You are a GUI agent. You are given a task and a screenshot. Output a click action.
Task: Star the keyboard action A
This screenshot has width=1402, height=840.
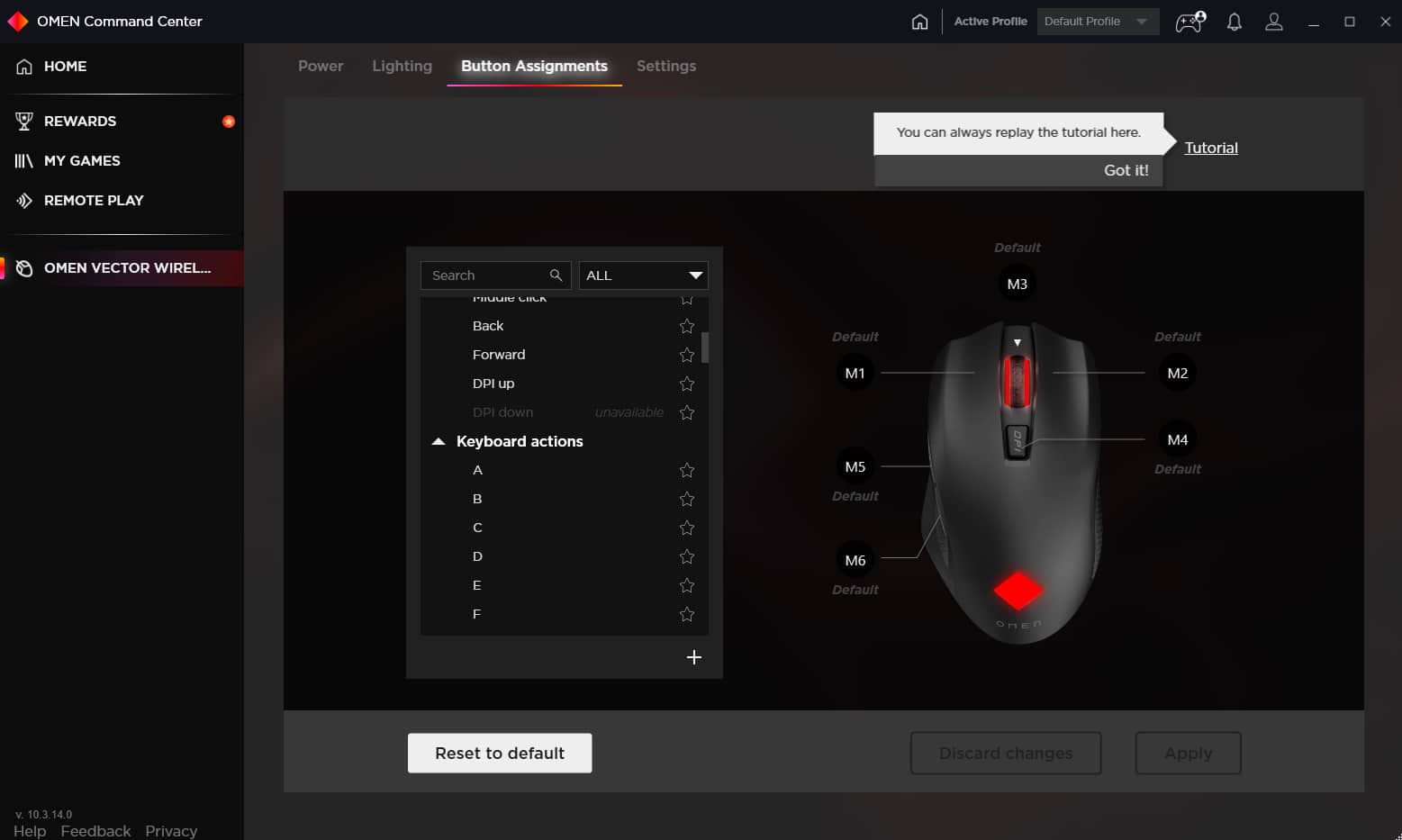687,470
